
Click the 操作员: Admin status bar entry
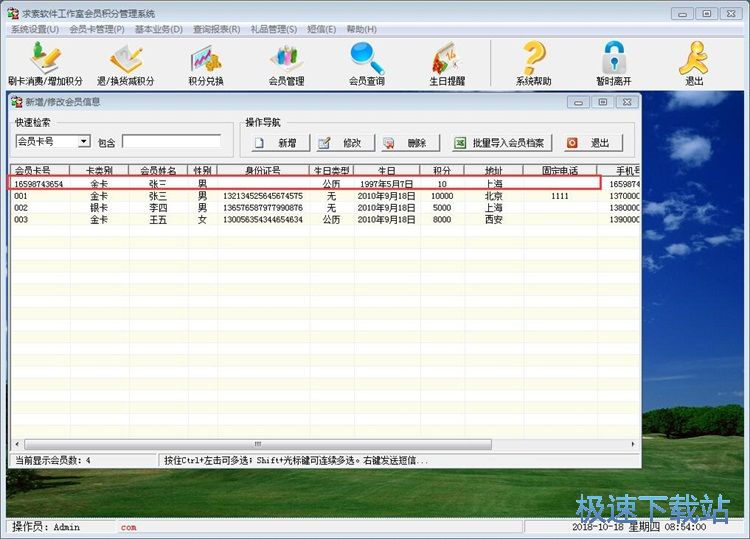coord(46,527)
